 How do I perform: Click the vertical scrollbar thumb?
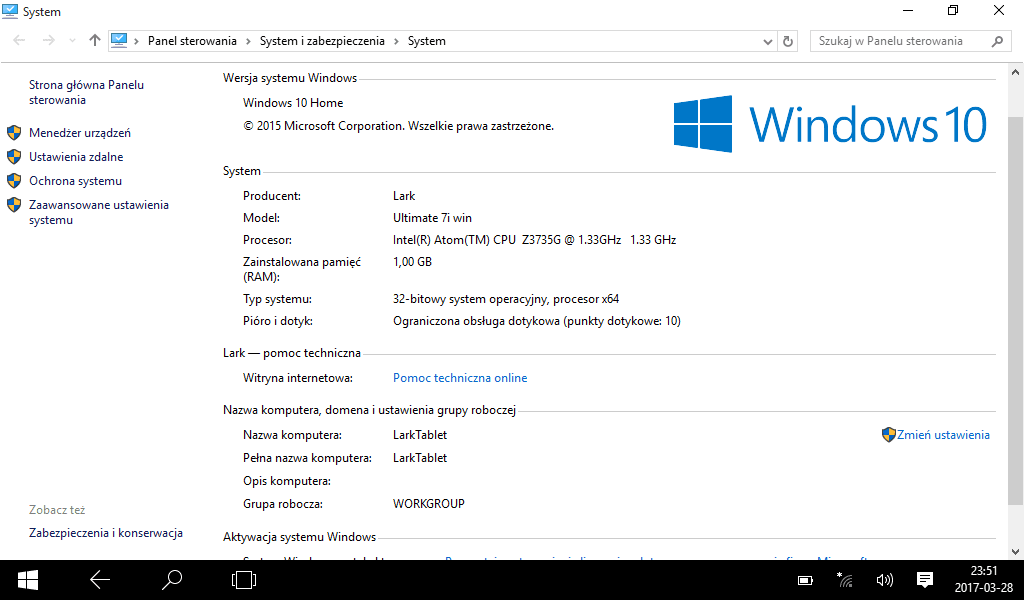tap(1016, 310)
